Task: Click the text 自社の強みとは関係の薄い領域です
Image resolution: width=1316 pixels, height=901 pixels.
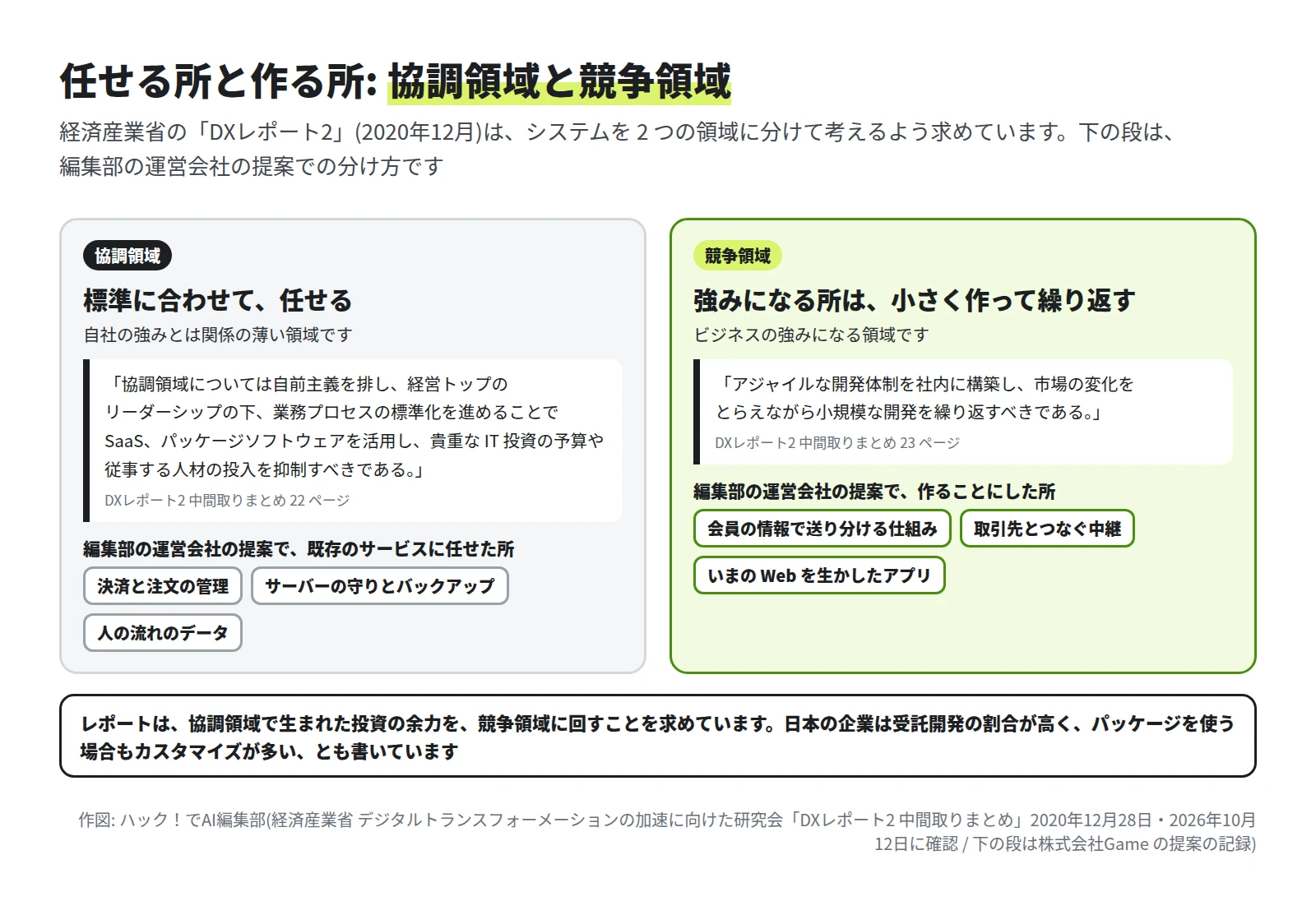Action: 218,335
